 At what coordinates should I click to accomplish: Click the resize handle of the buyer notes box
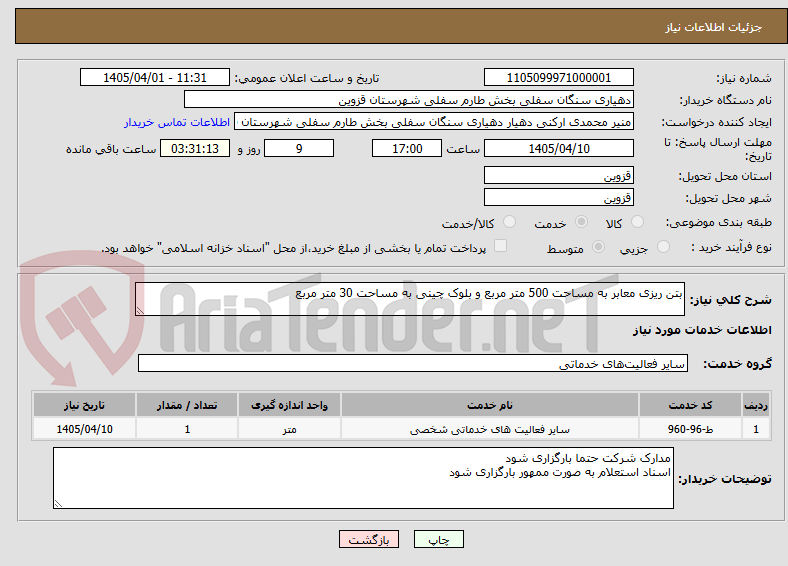(58, 504)
